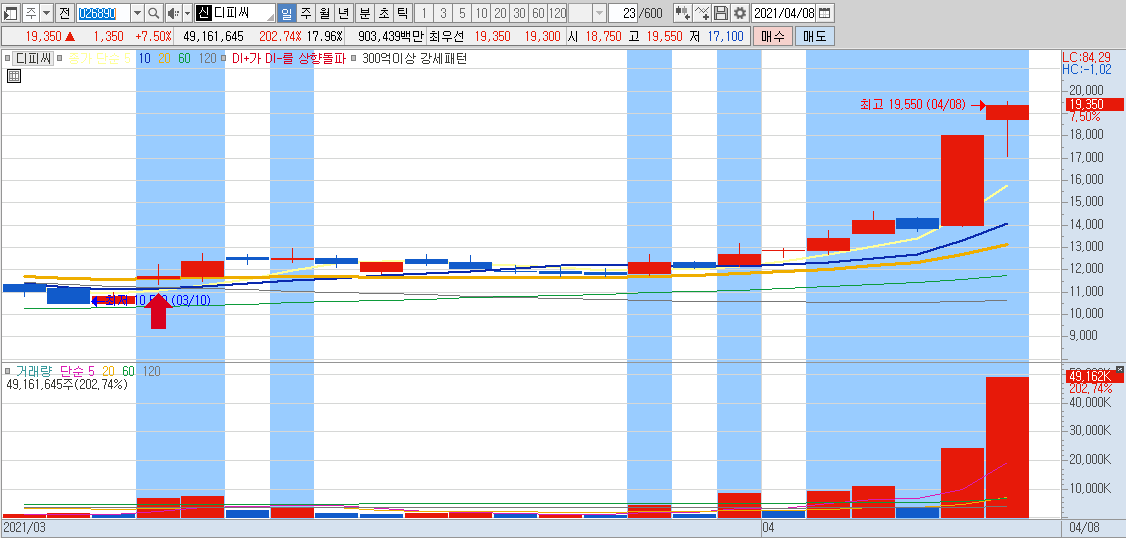Viewport: 1126px width, 538px height.
Task: Click the 거래량 volume label
Action: click(35, 371)
